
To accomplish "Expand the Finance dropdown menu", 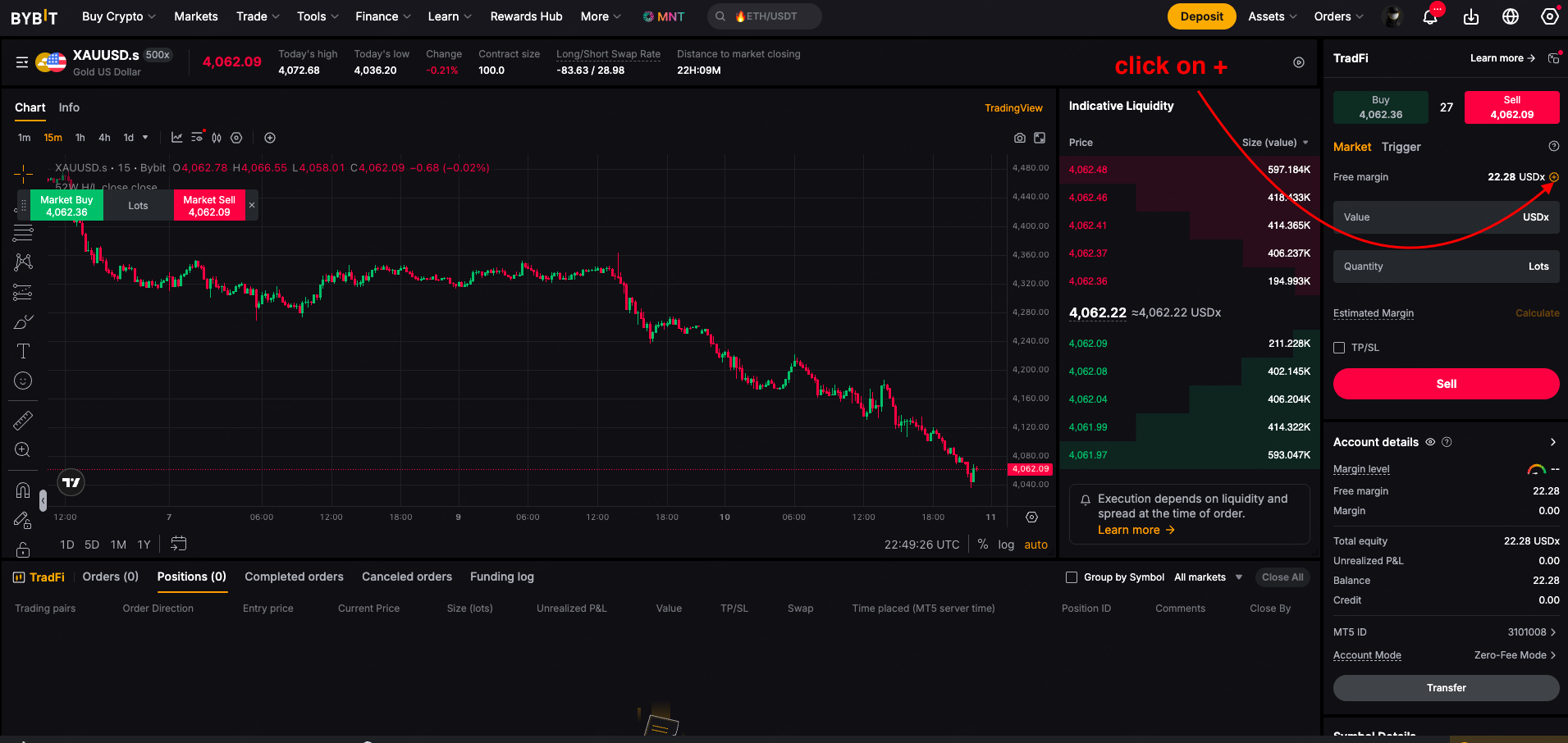I will pos(383,16).
